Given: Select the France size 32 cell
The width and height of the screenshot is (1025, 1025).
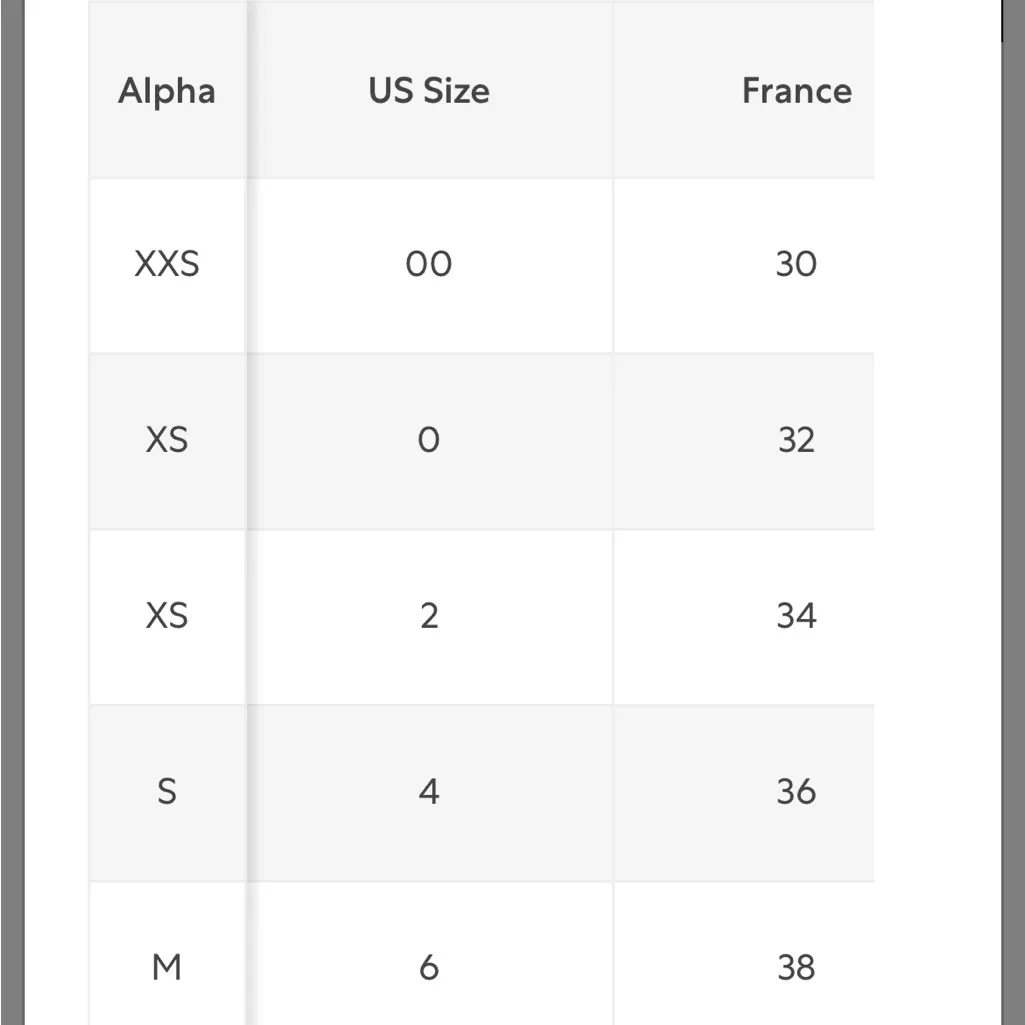Looking at the screenshot, I should 796,440.
